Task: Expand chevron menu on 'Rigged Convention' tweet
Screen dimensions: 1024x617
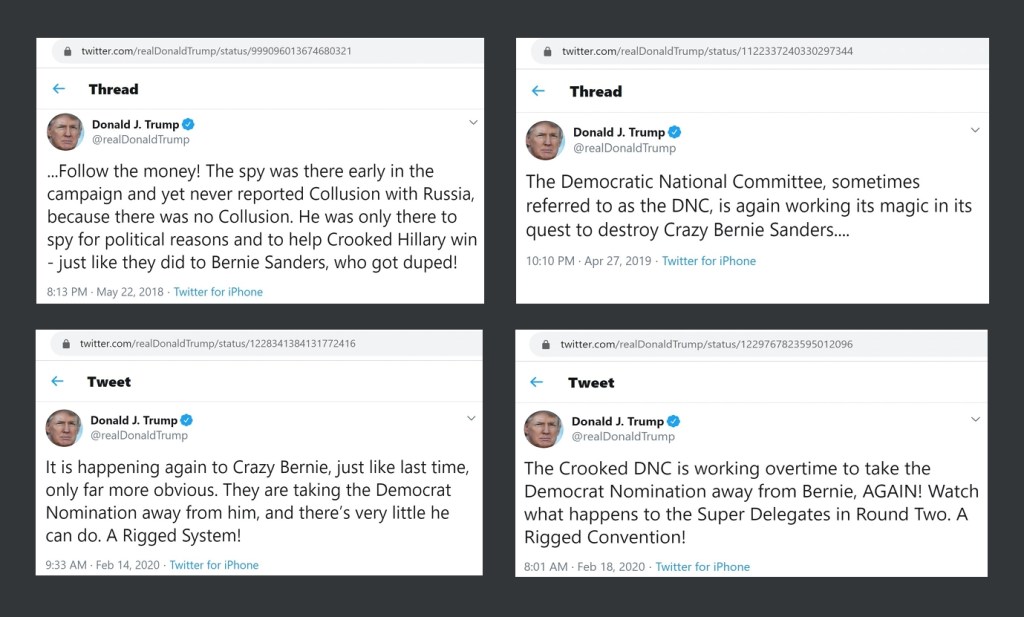Action: coord(975,419)
